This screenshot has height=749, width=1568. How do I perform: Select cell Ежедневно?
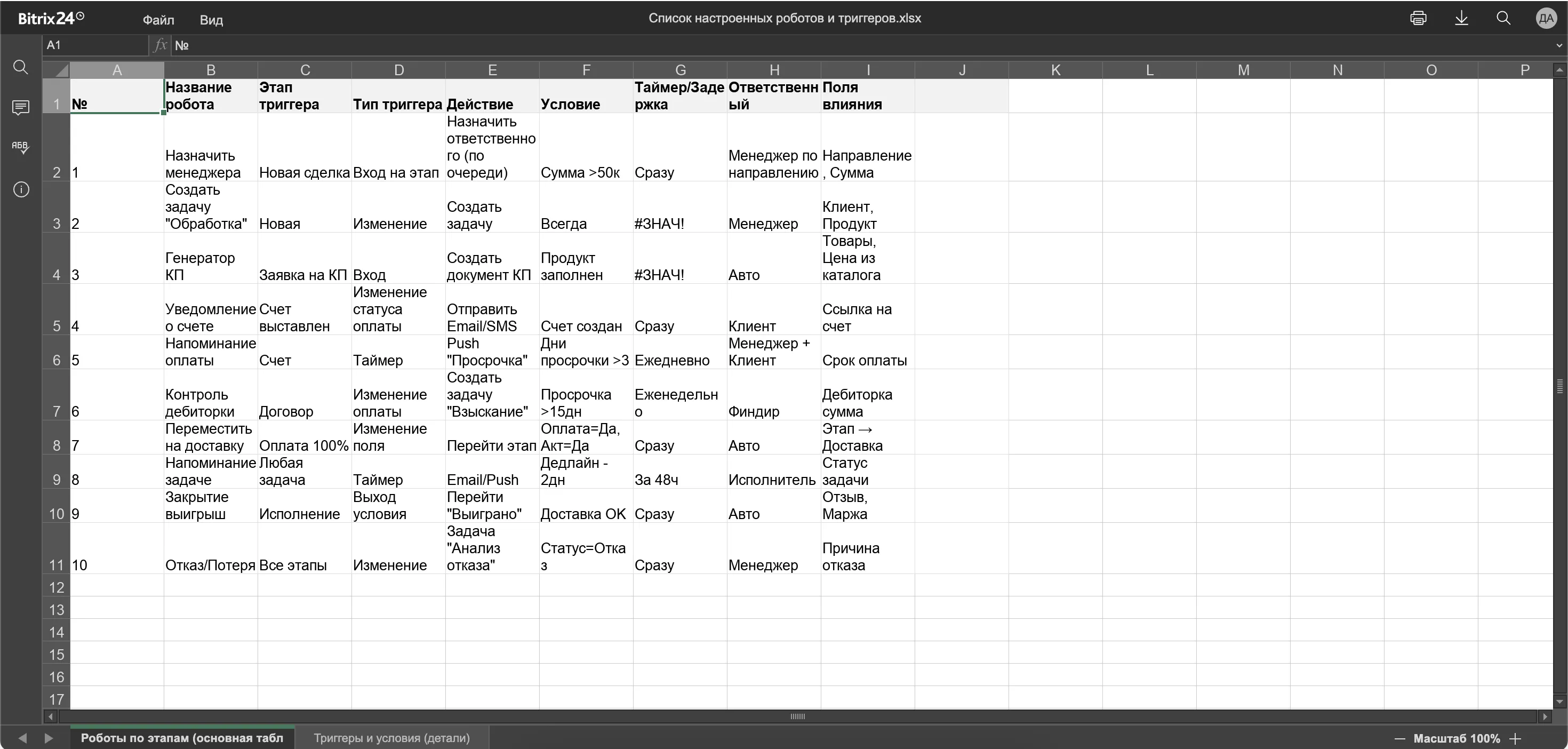point(680,352)
